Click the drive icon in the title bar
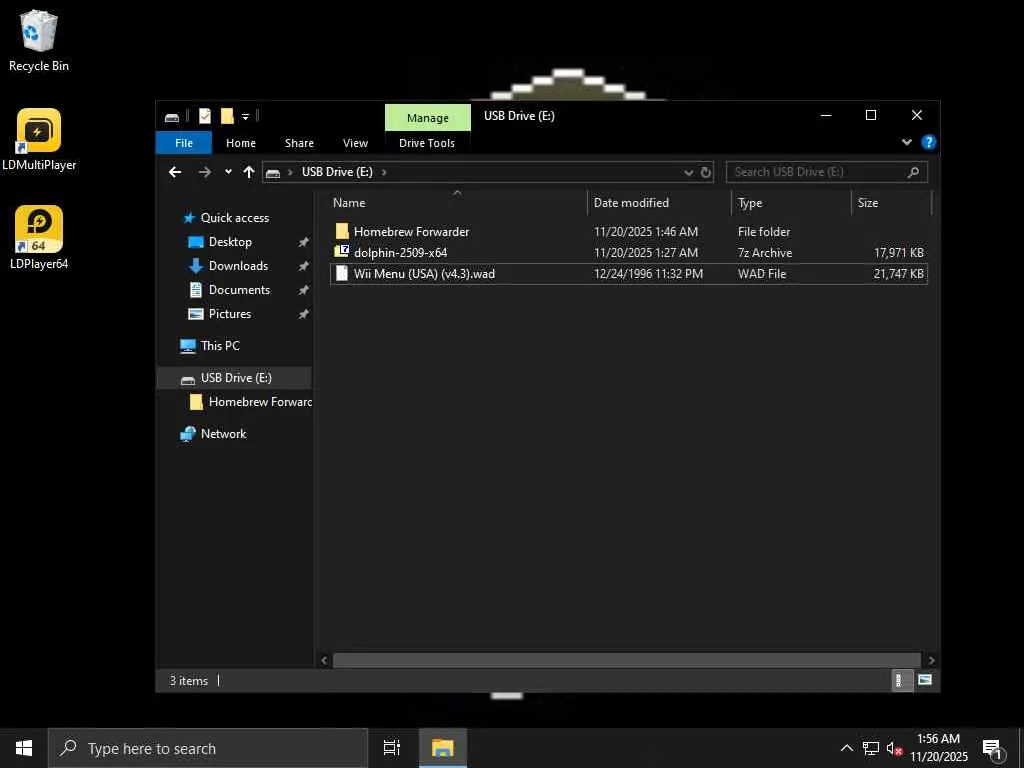1024x768 pixels. [172, 117]
